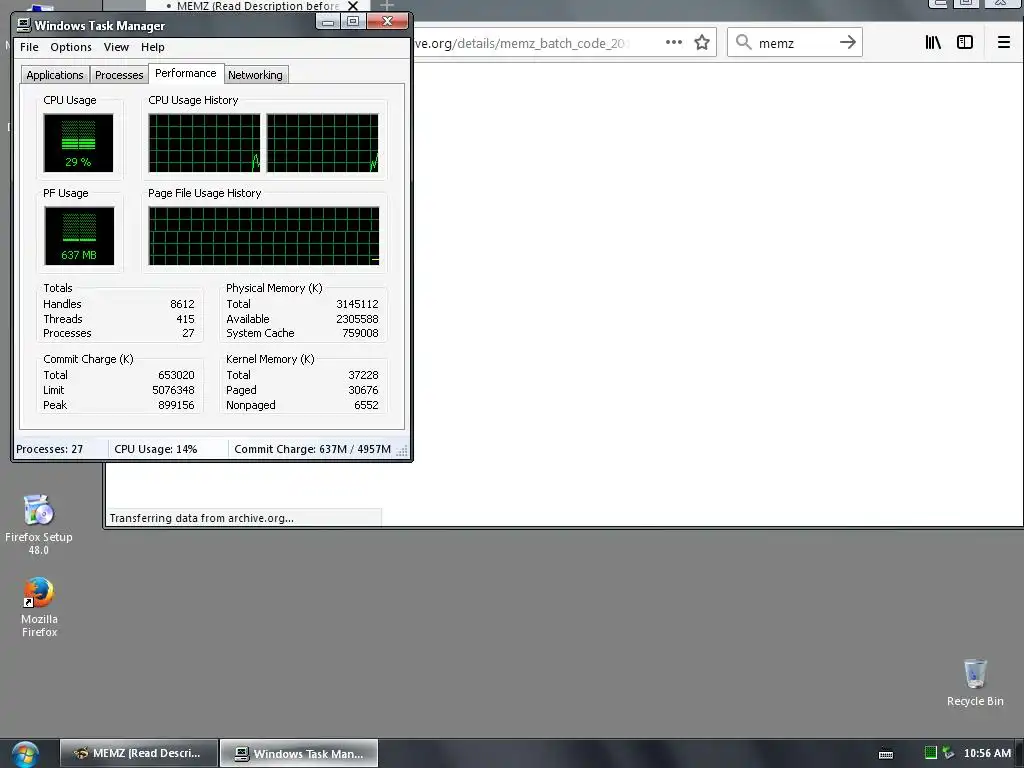1024x768 pixels.
Task: Maximize the Windows Task Manager window
Action: [x=353, y=22]
